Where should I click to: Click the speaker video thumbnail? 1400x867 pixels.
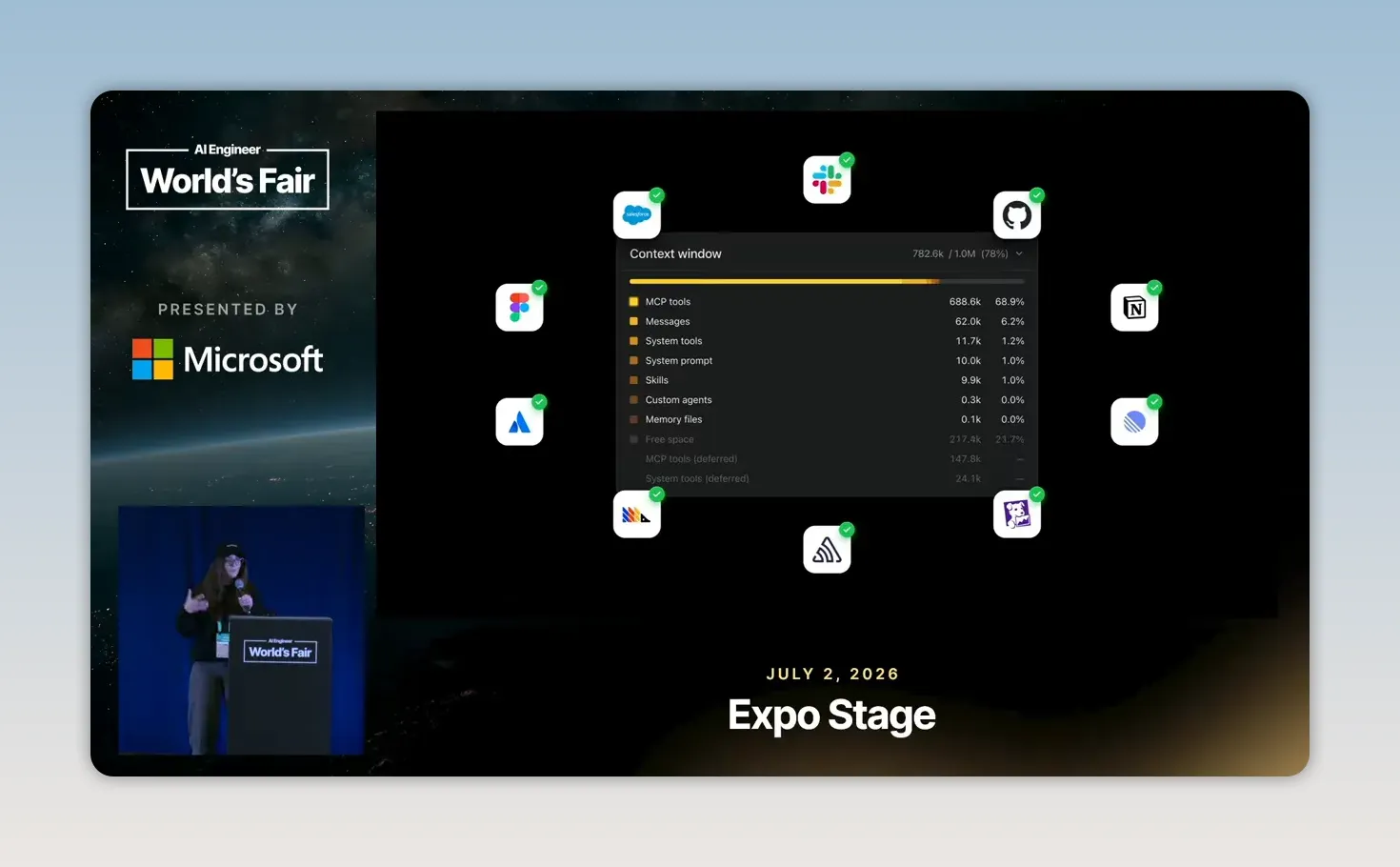pyautogui.click(x=241, y=630)
